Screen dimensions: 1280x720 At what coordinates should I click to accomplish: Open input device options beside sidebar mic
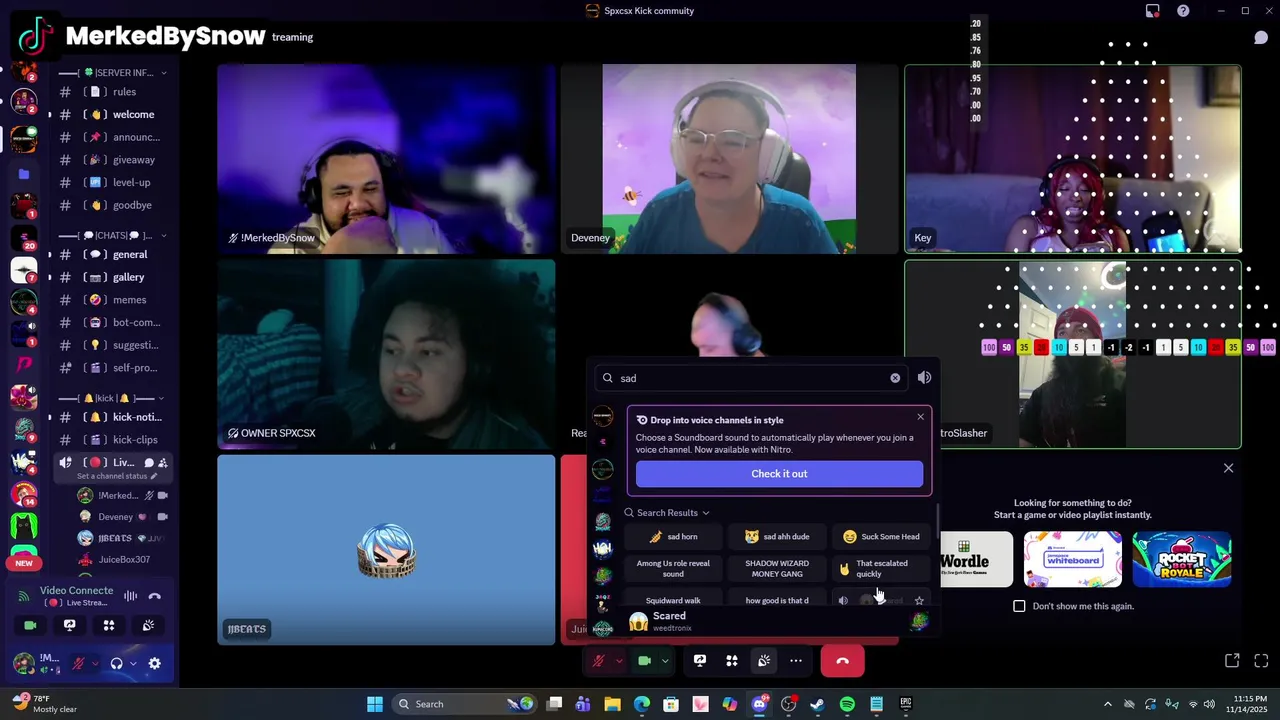[95, 663]
